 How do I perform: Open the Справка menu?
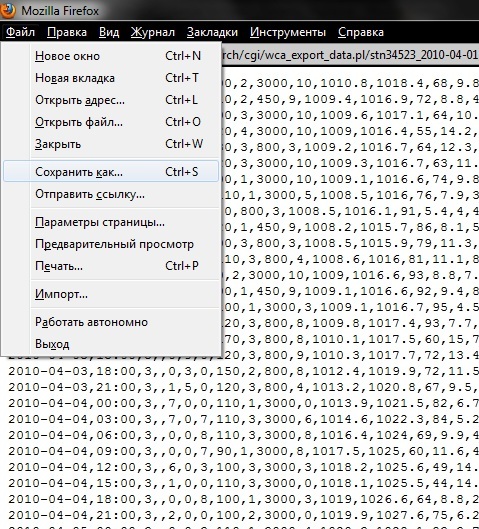click(x=361, y=32)
